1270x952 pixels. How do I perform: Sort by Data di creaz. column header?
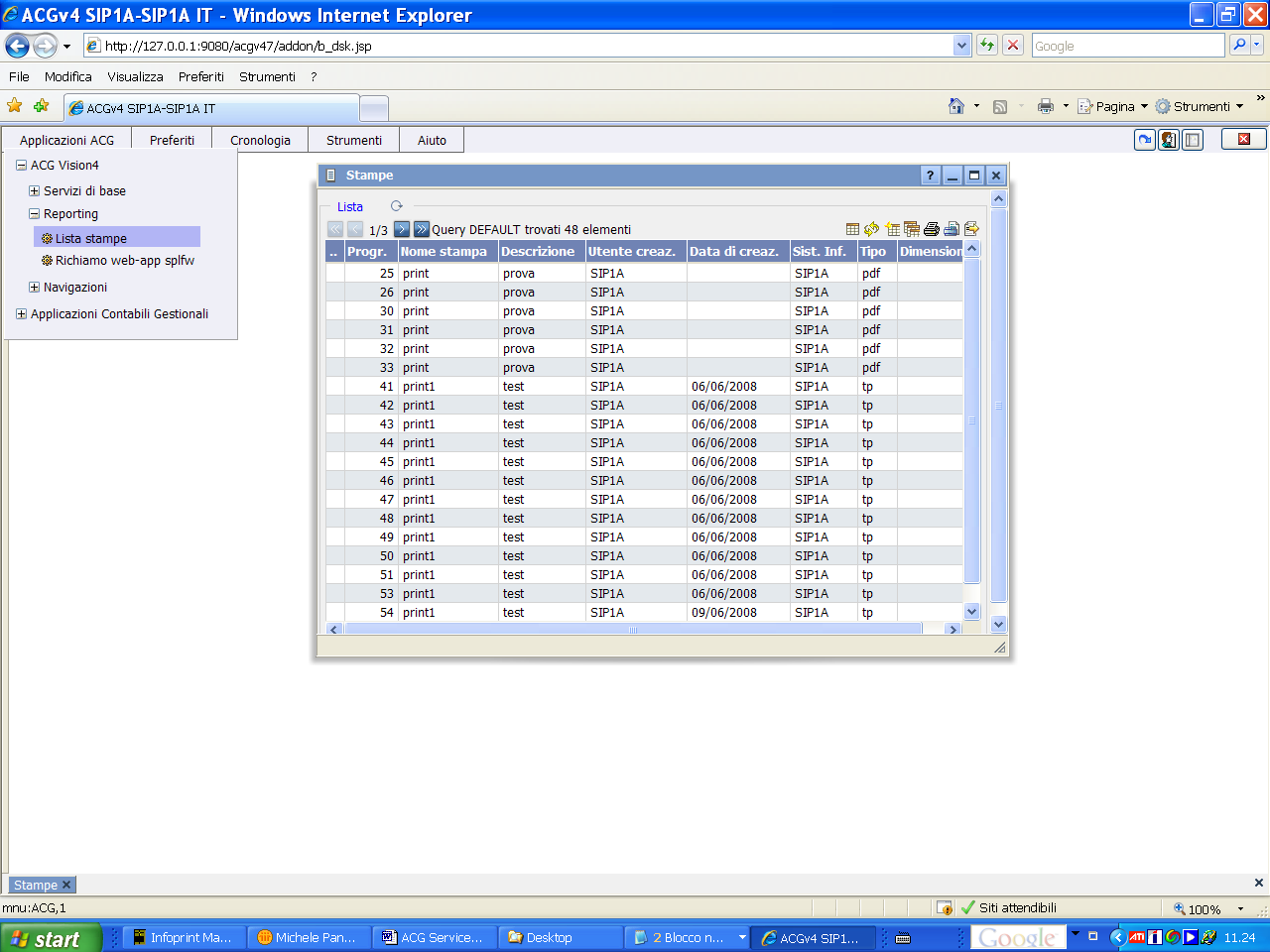(738, 252)
